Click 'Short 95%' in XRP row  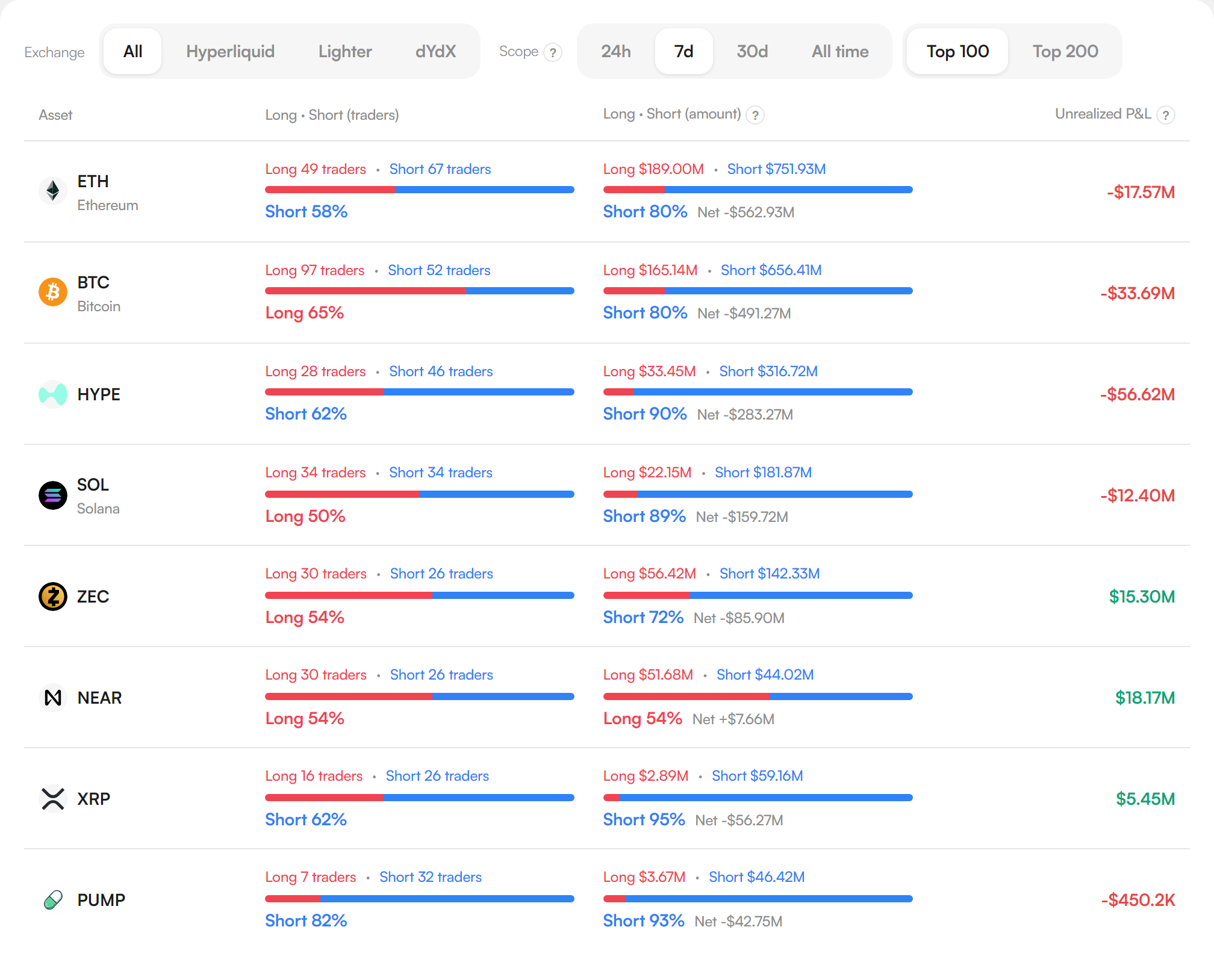tap(644, 819)
